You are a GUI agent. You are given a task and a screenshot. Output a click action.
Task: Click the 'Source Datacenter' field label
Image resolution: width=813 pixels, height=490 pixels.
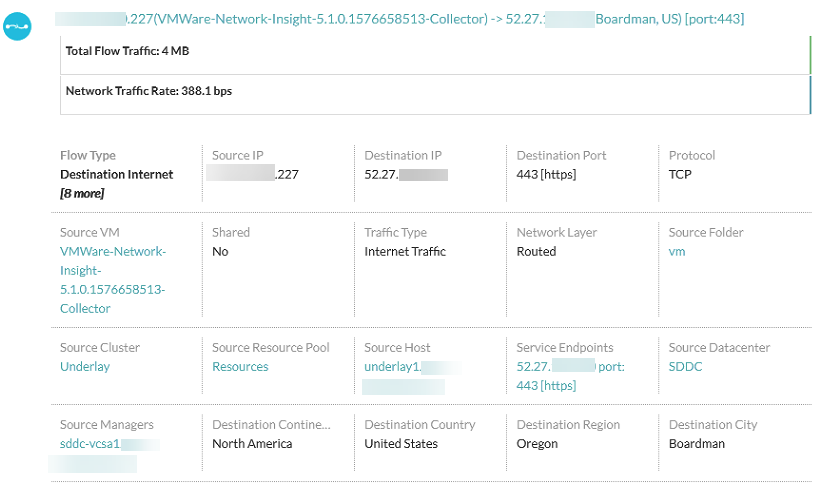[719, 347]
